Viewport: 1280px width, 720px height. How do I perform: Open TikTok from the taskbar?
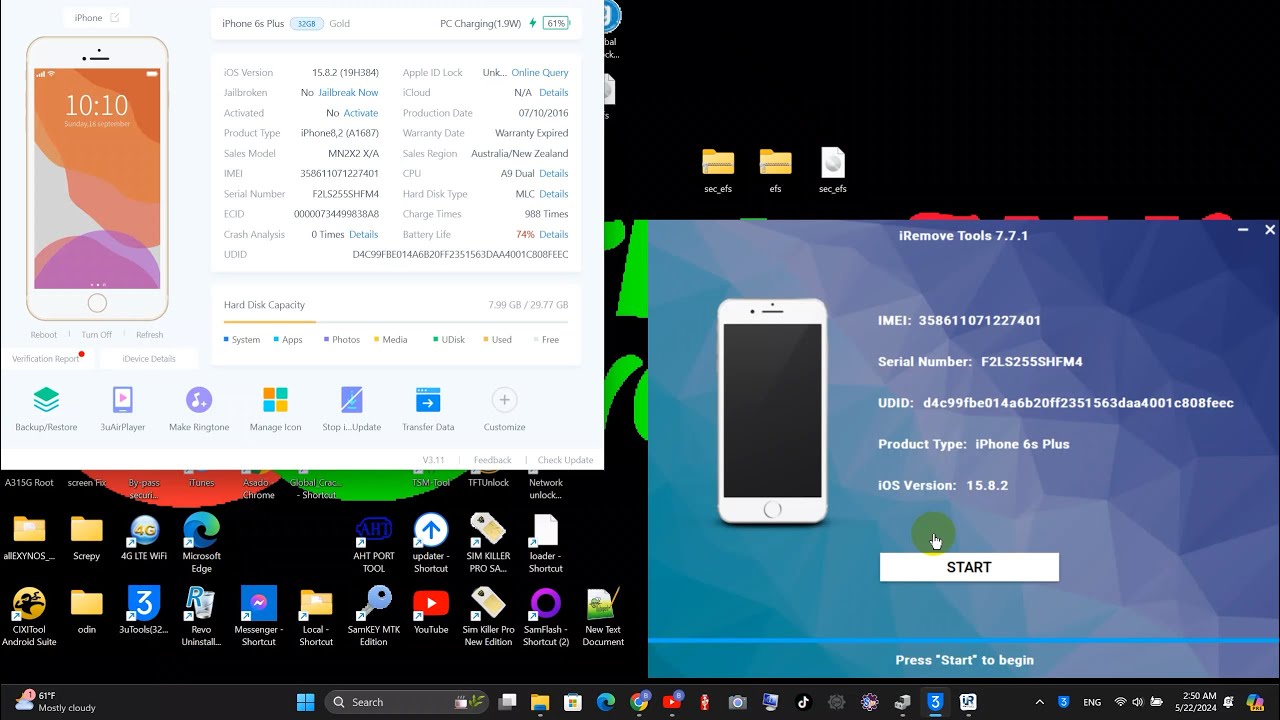click(x=803, y=702)
